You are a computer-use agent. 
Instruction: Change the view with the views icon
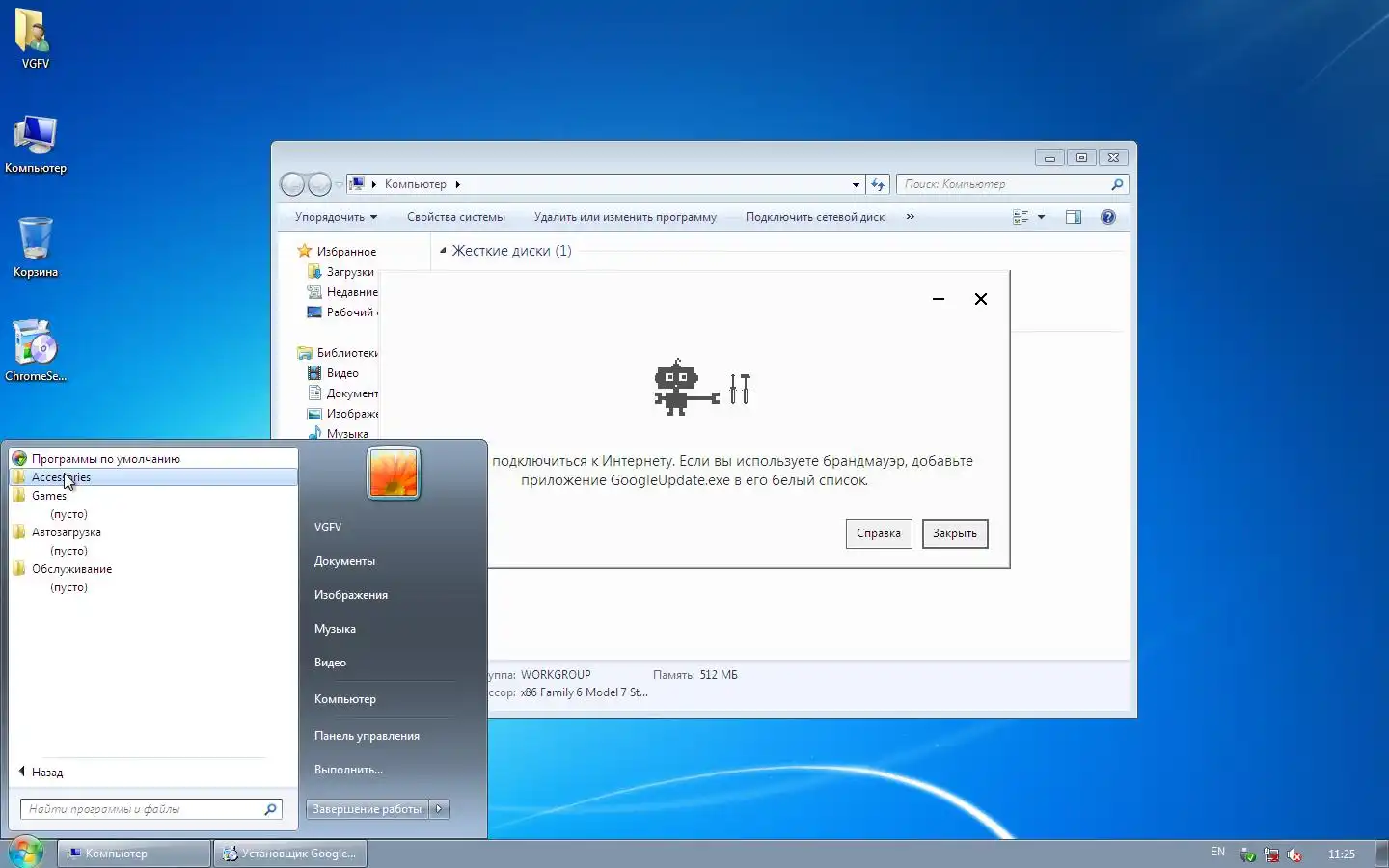1021,217
